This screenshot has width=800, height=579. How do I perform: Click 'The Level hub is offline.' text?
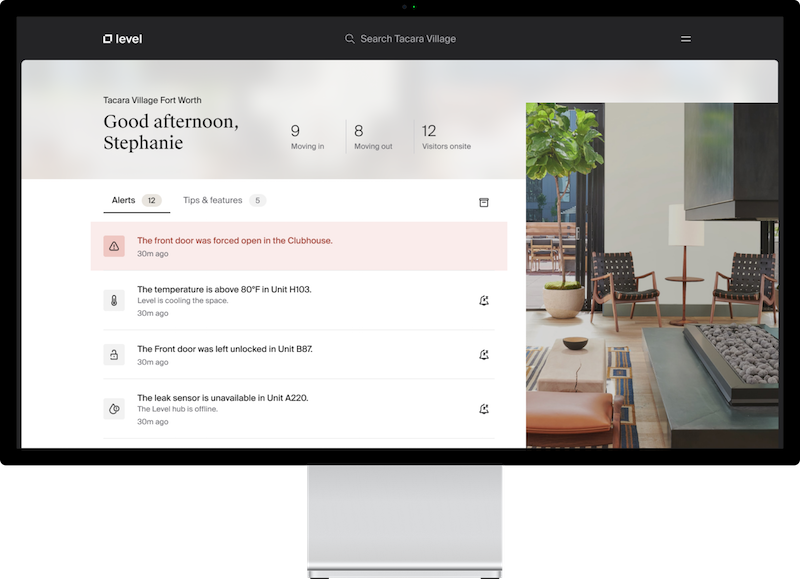tap(177, 409)
